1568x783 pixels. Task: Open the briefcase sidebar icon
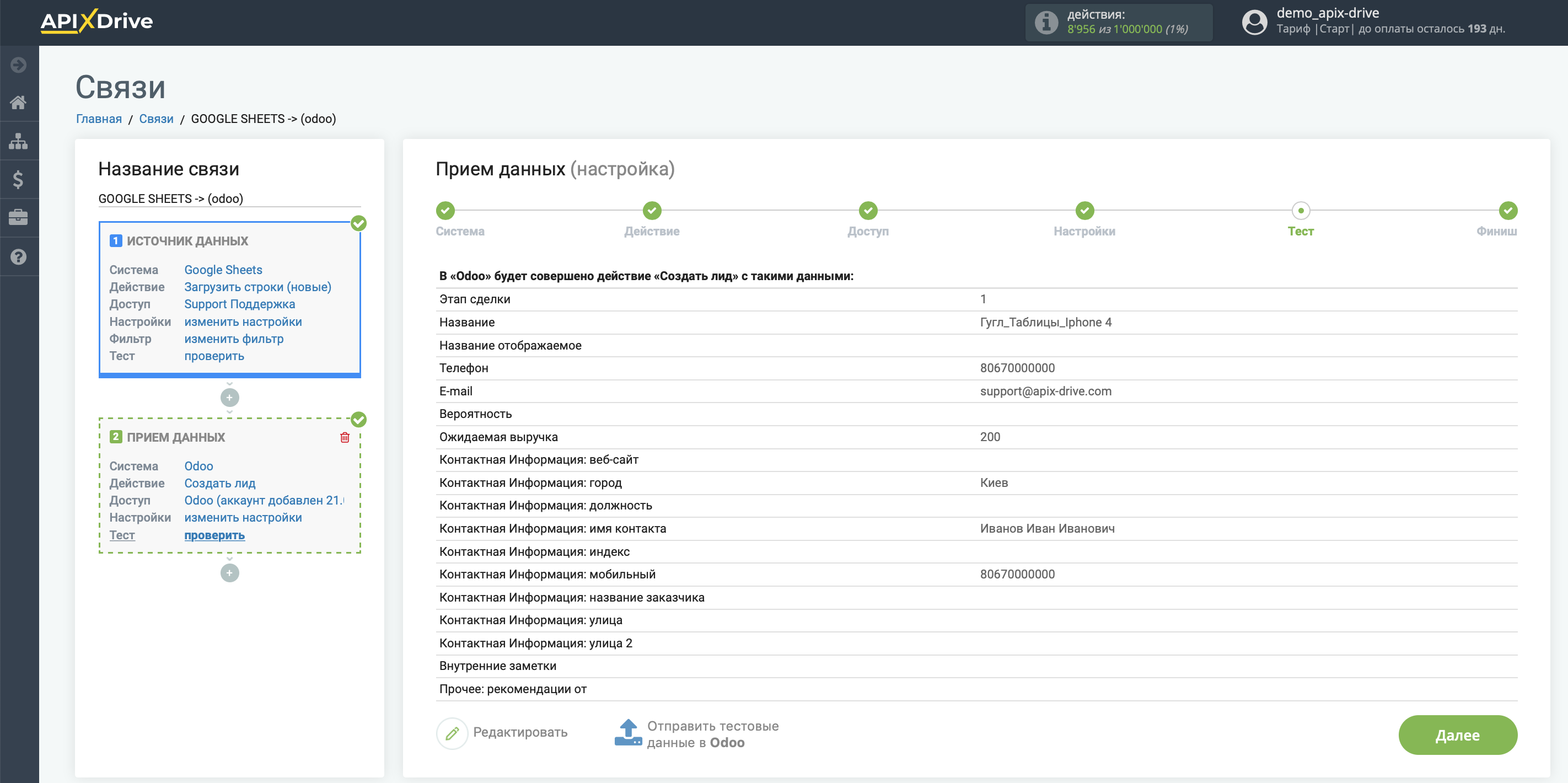coord(18,217)
